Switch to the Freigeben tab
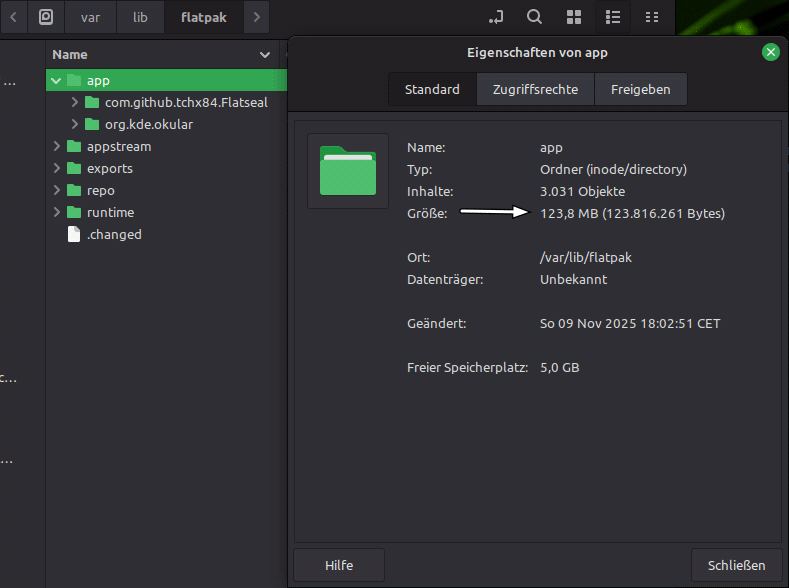 [641, 90]
